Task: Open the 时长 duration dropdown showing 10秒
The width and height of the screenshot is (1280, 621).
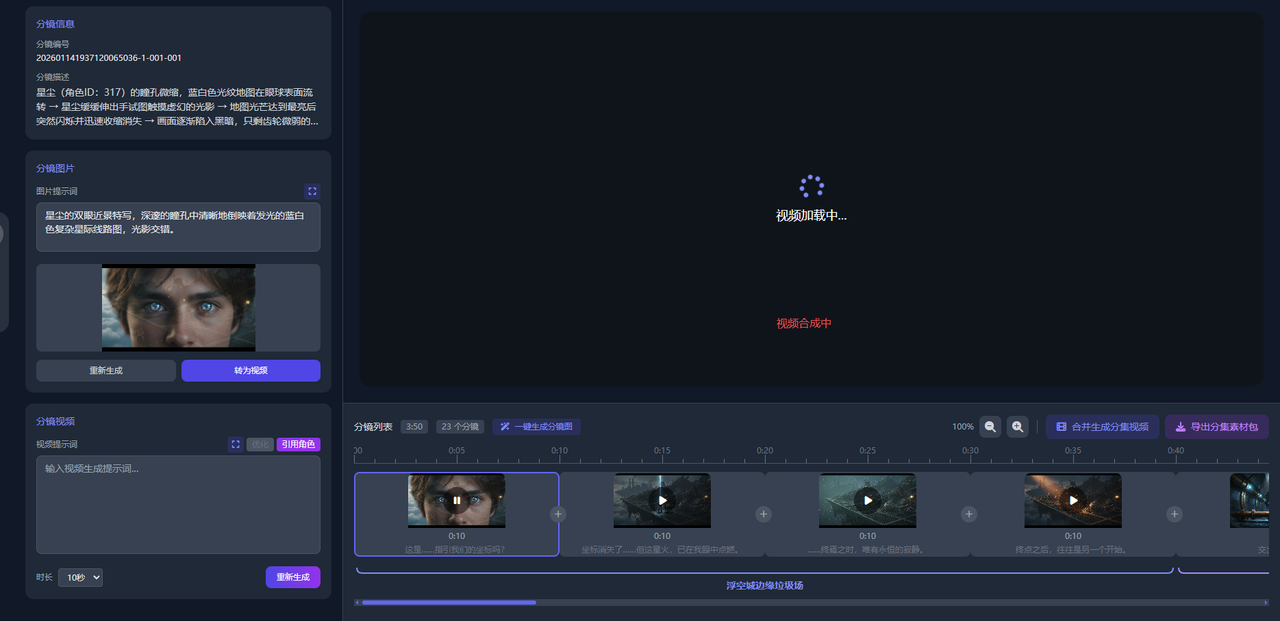Action: [x=80, y=578]
